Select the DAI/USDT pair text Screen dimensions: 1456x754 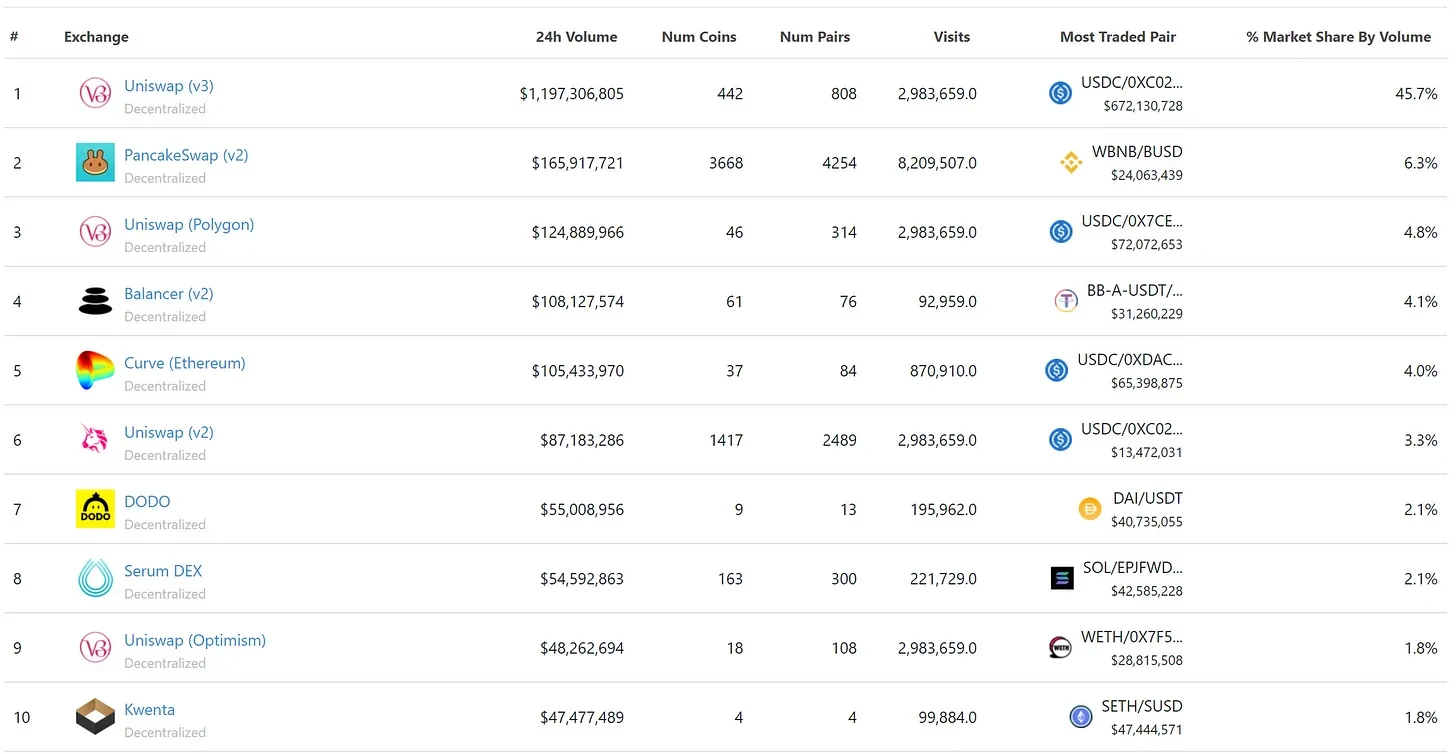click(1148, 498)
